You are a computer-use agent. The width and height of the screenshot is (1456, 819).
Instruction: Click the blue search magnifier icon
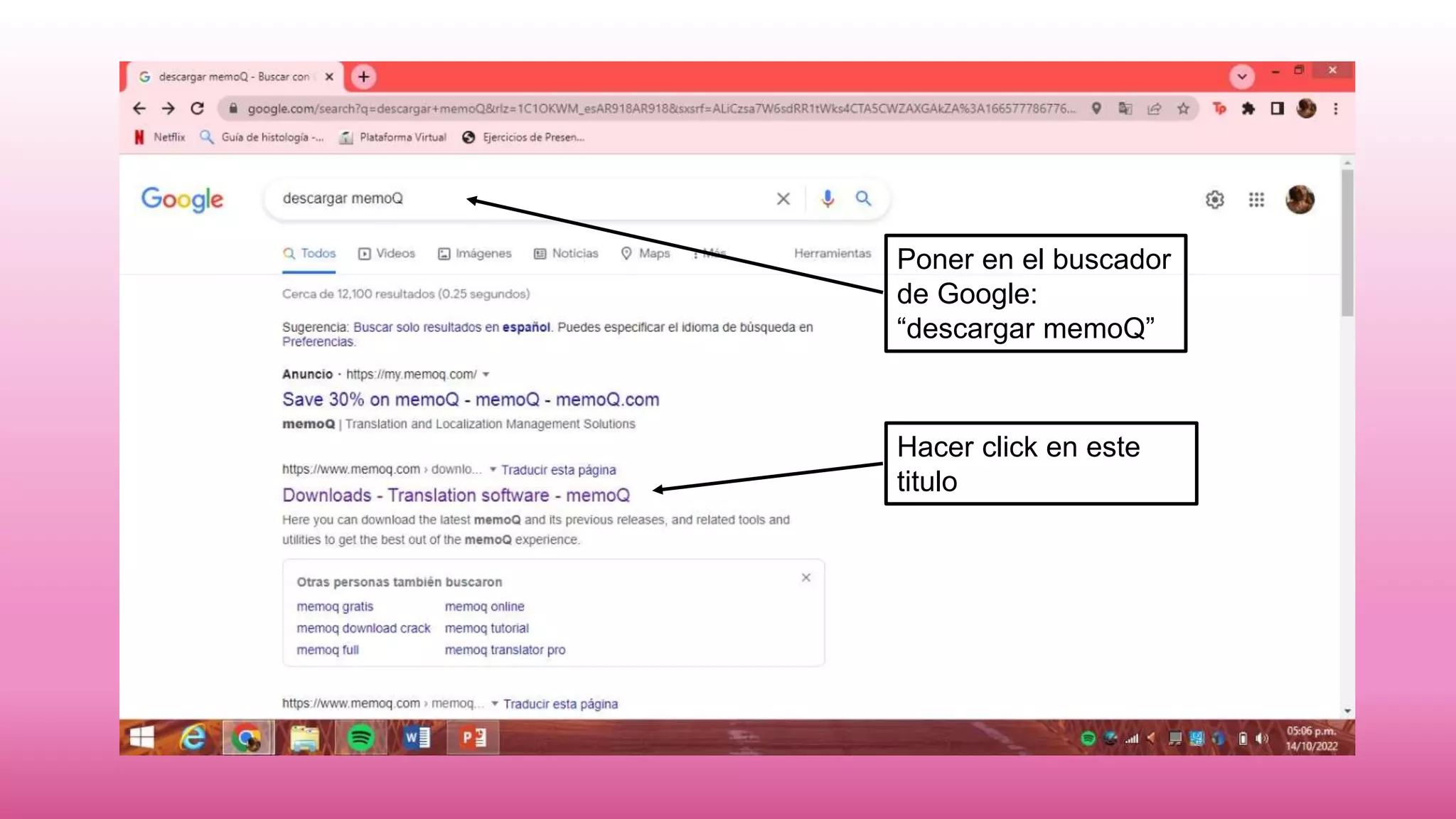point(863,198)
